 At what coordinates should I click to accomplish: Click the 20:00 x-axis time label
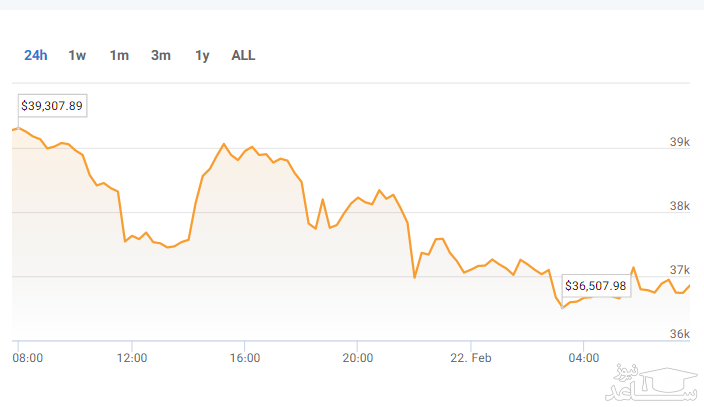(x=358, y=357)
